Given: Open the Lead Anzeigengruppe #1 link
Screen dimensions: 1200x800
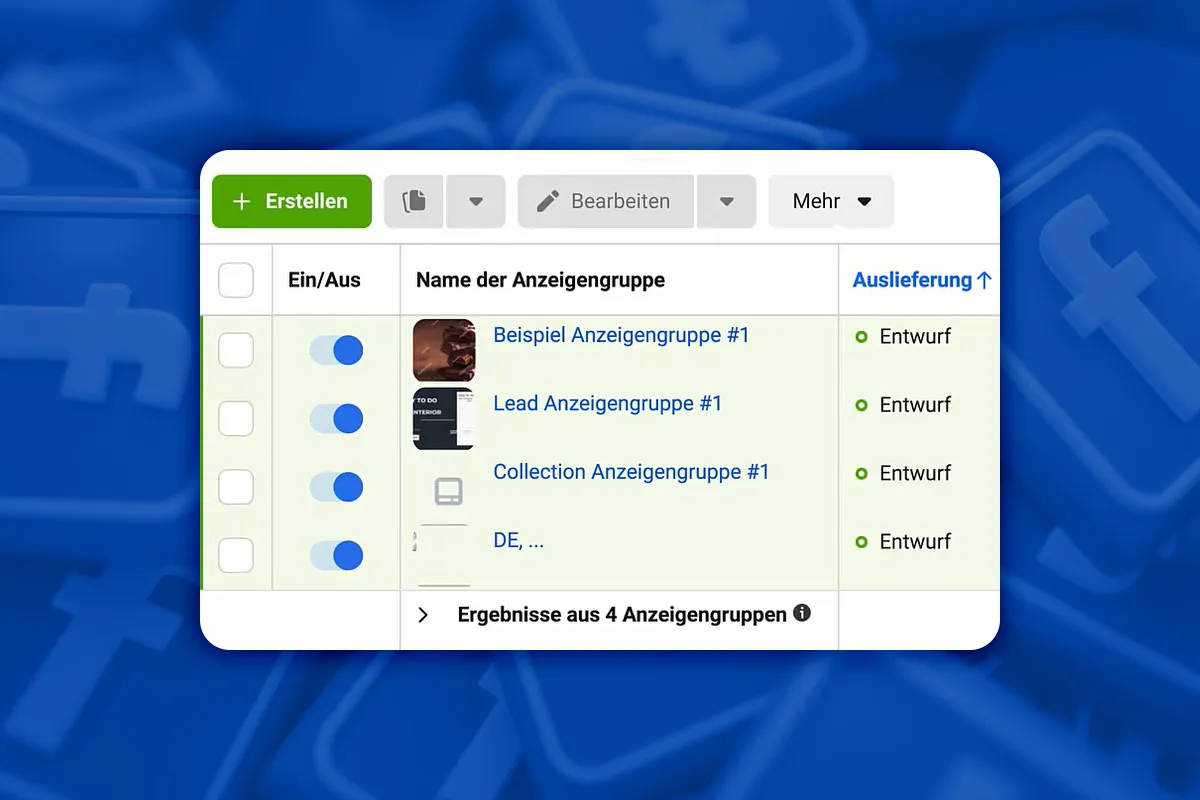Looking at the screenshot, I should tap(607, 403).
